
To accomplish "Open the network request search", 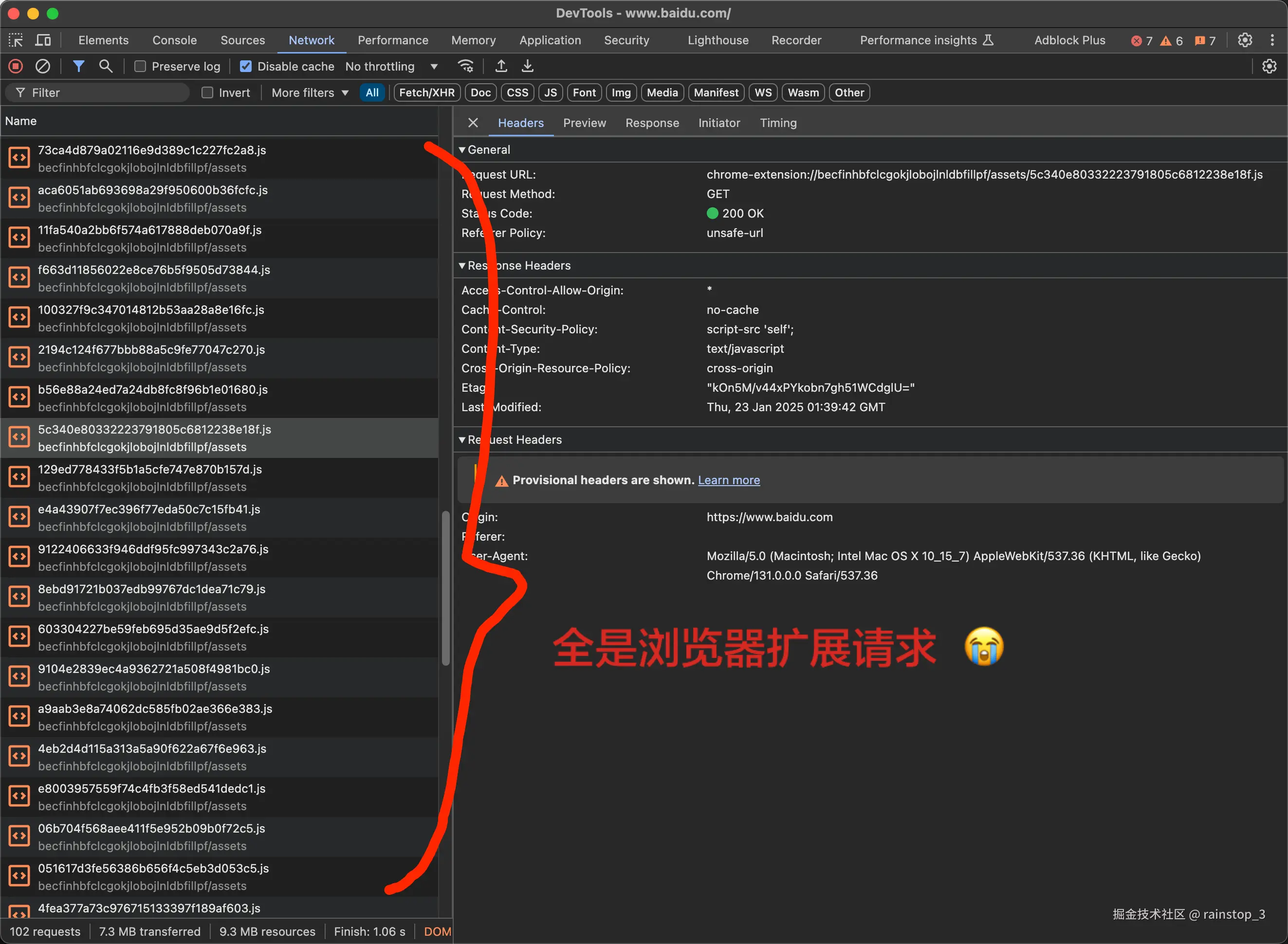I will pos(106,66).
